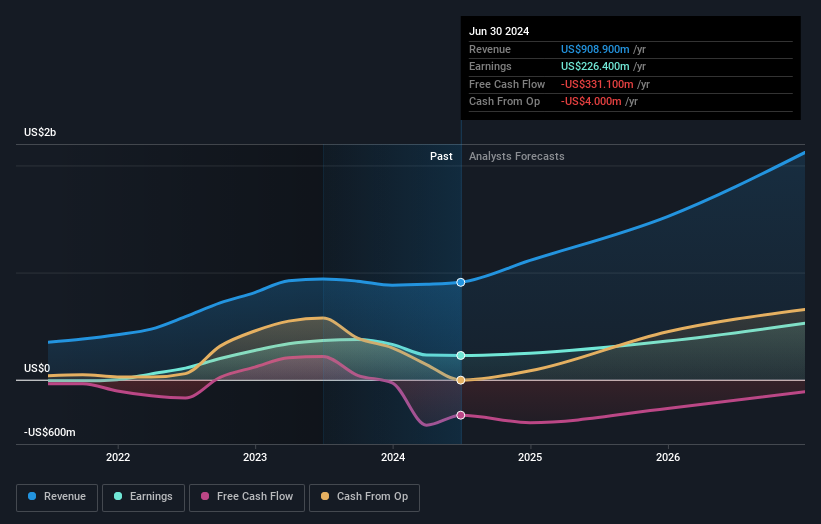Click the -US$331.100m free cash flow value
The width and height of the screenshot is (821, 524).
click(597, 84)
